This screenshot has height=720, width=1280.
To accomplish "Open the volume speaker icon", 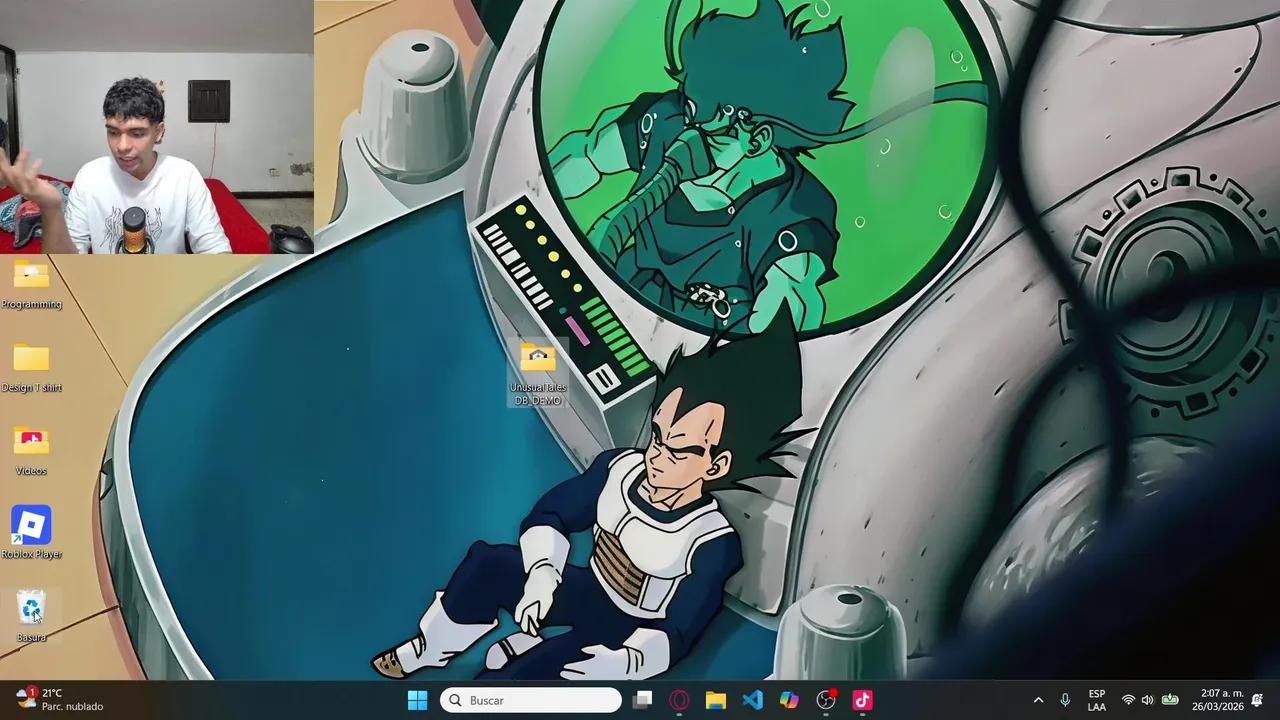I will (1148, 700).
